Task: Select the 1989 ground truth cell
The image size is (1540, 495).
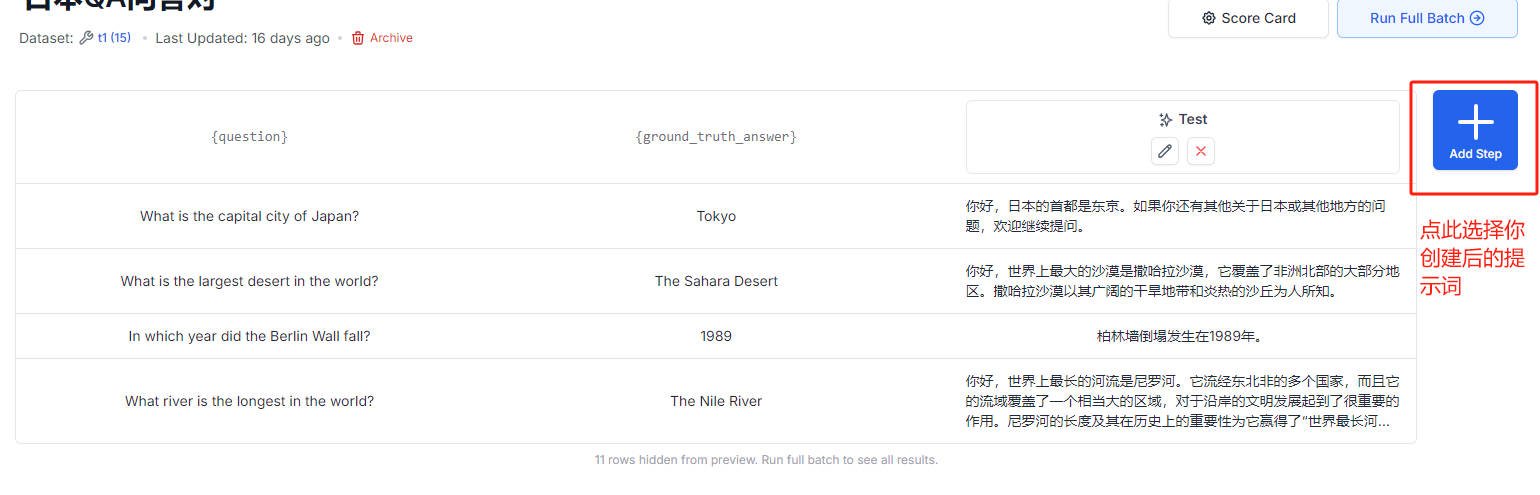Action: point(716,336)
